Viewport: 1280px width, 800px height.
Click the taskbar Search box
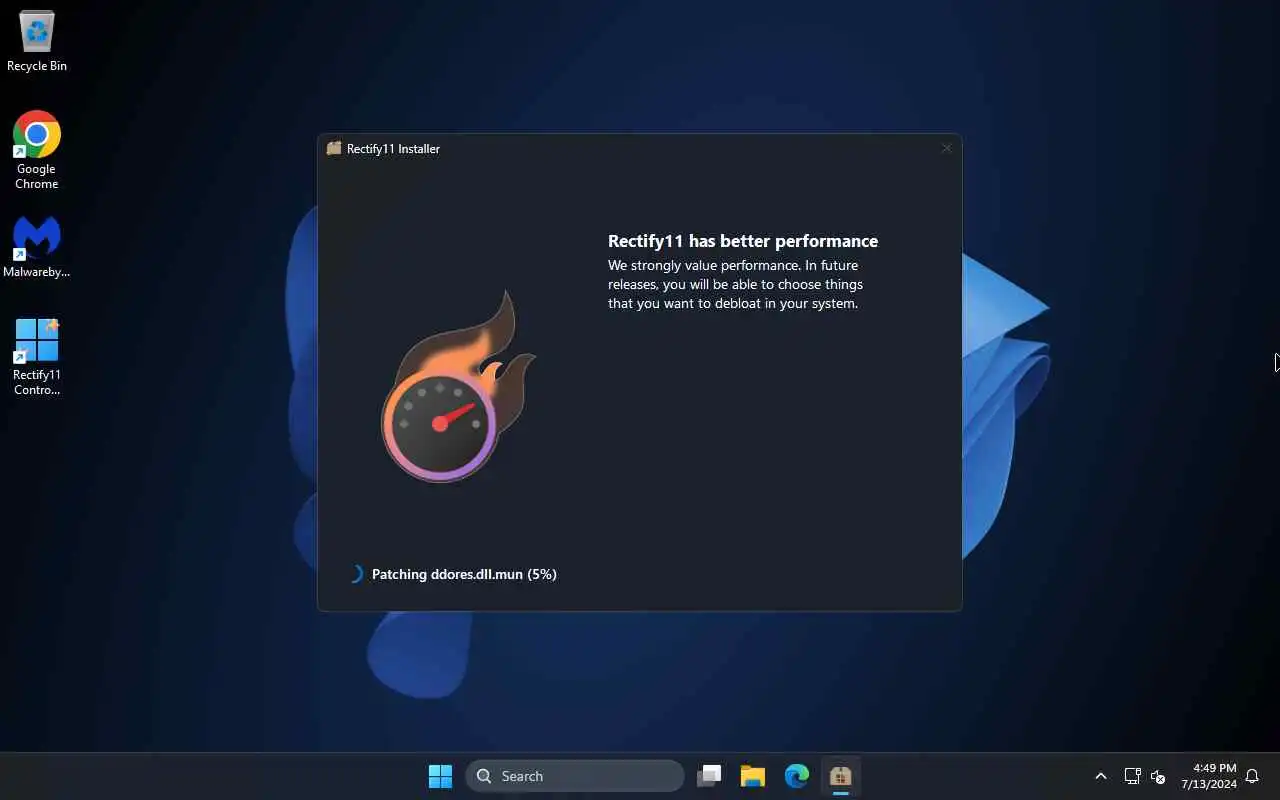(x=575, y=776)
